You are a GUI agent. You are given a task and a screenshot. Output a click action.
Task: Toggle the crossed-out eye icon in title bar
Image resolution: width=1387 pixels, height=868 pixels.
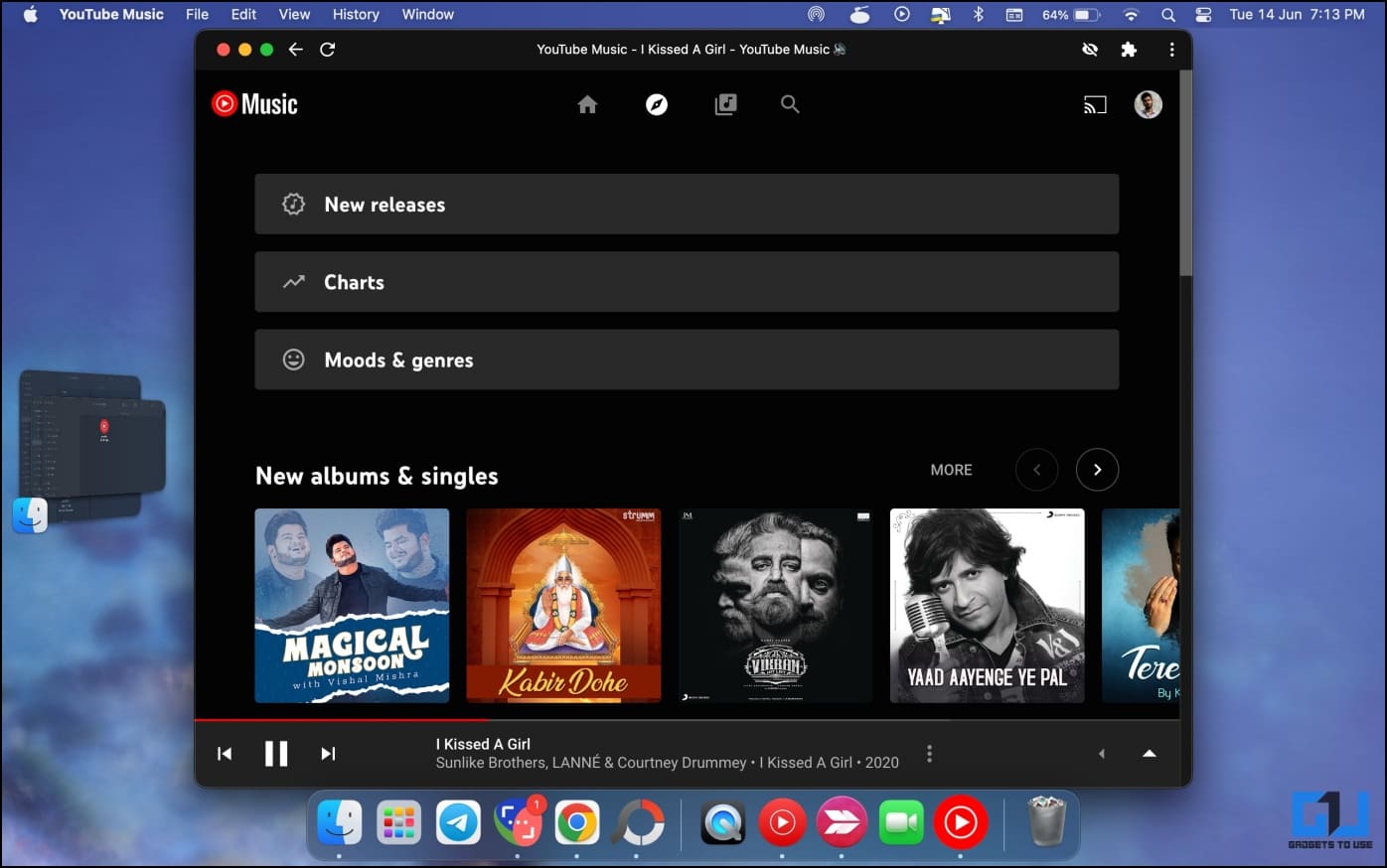pyautogui.click(x=1090, y=49)
